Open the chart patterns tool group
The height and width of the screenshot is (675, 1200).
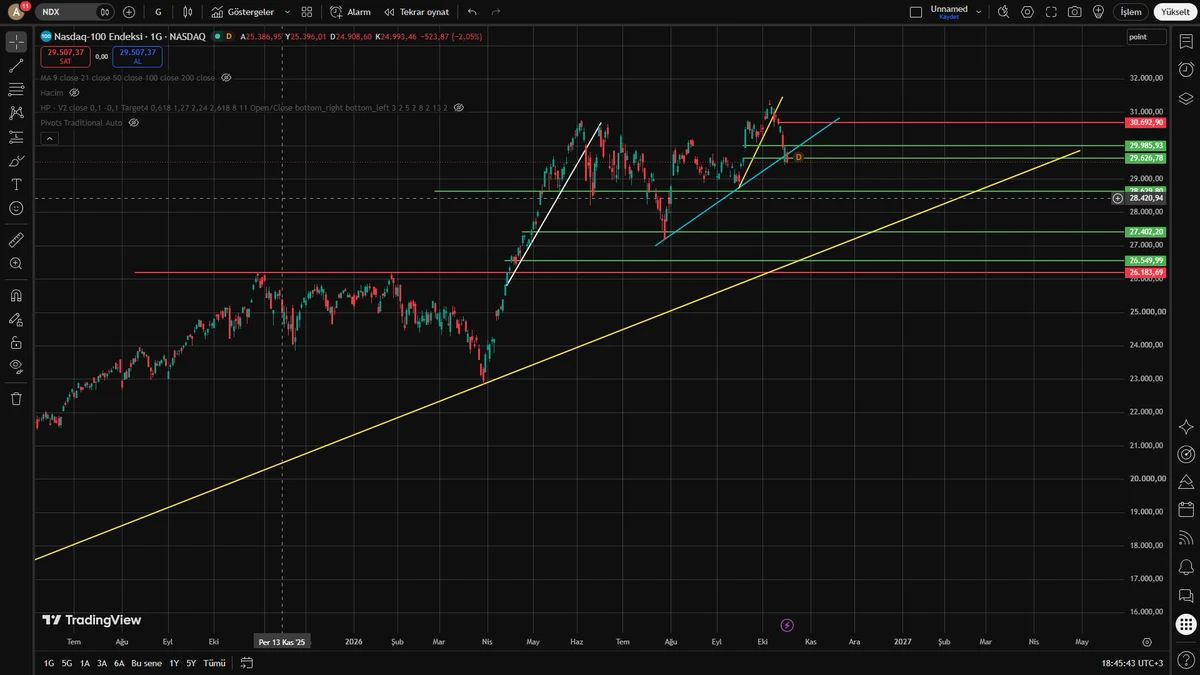tap(16, 113)
